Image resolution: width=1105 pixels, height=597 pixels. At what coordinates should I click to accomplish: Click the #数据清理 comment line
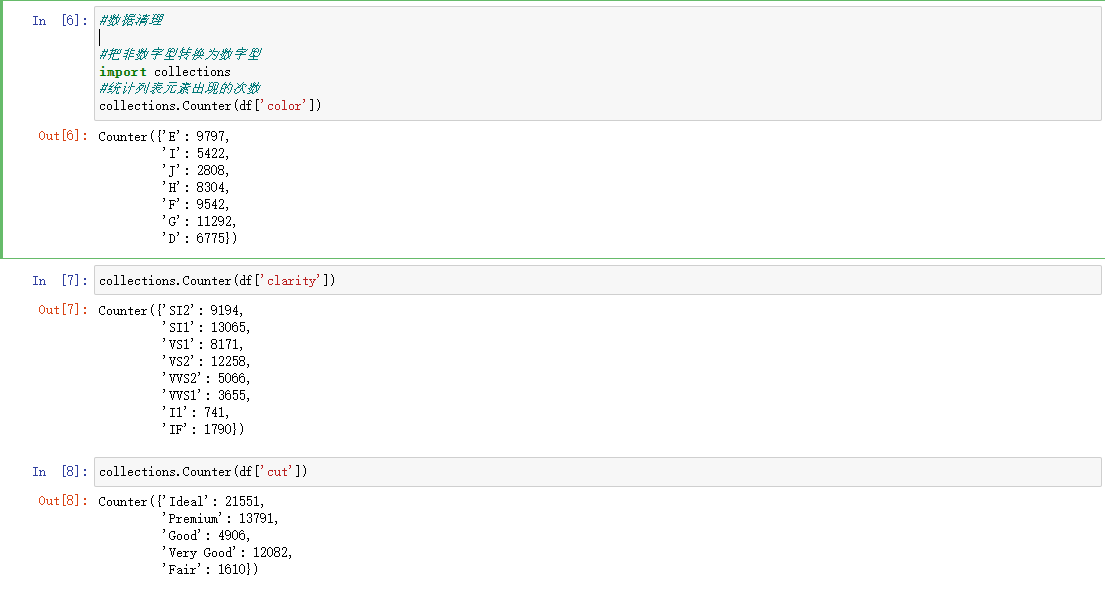tap(131, 20)
